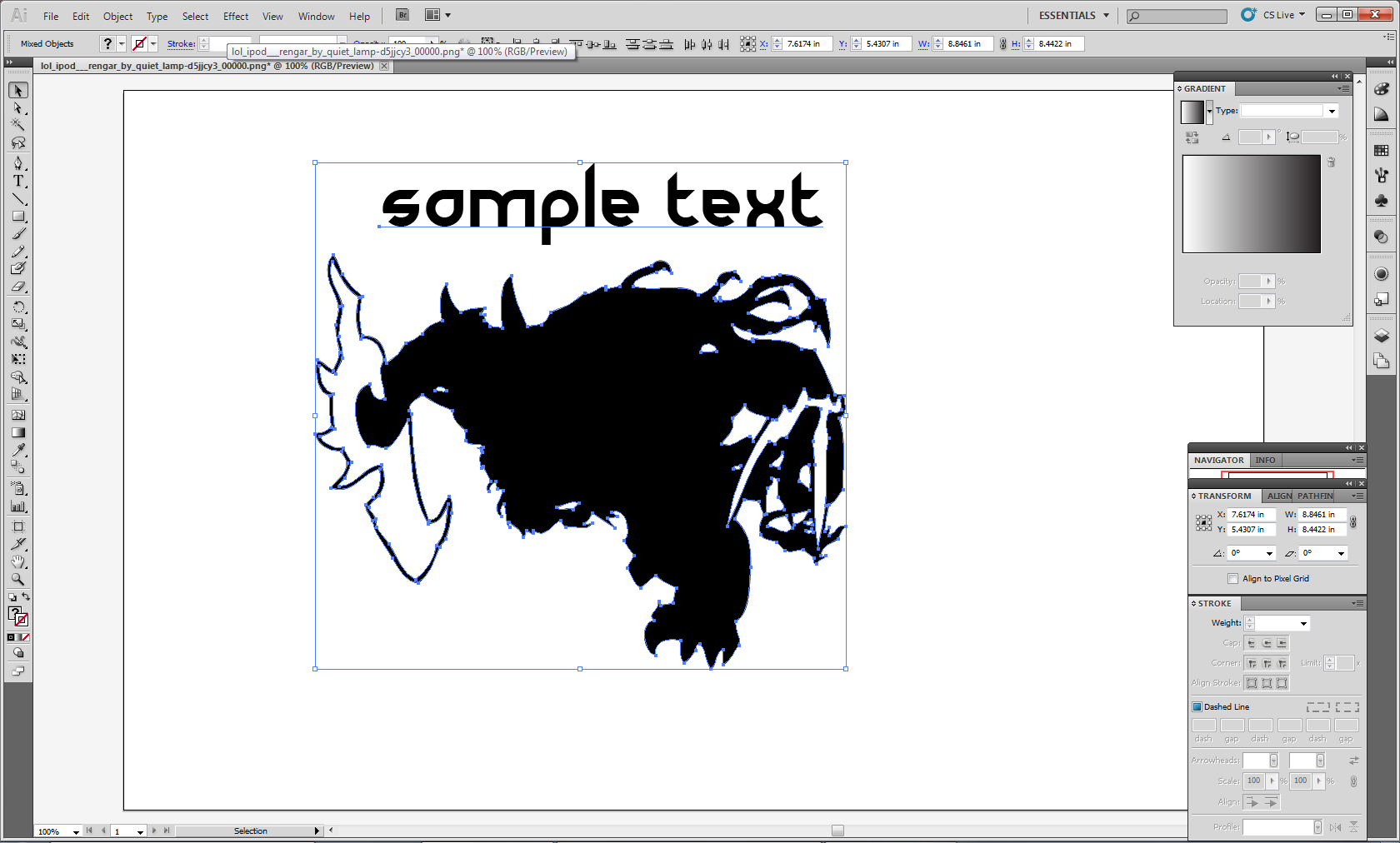Select the miter join corner option
Screen dimensions: 1400x843
coord(1252,664)
